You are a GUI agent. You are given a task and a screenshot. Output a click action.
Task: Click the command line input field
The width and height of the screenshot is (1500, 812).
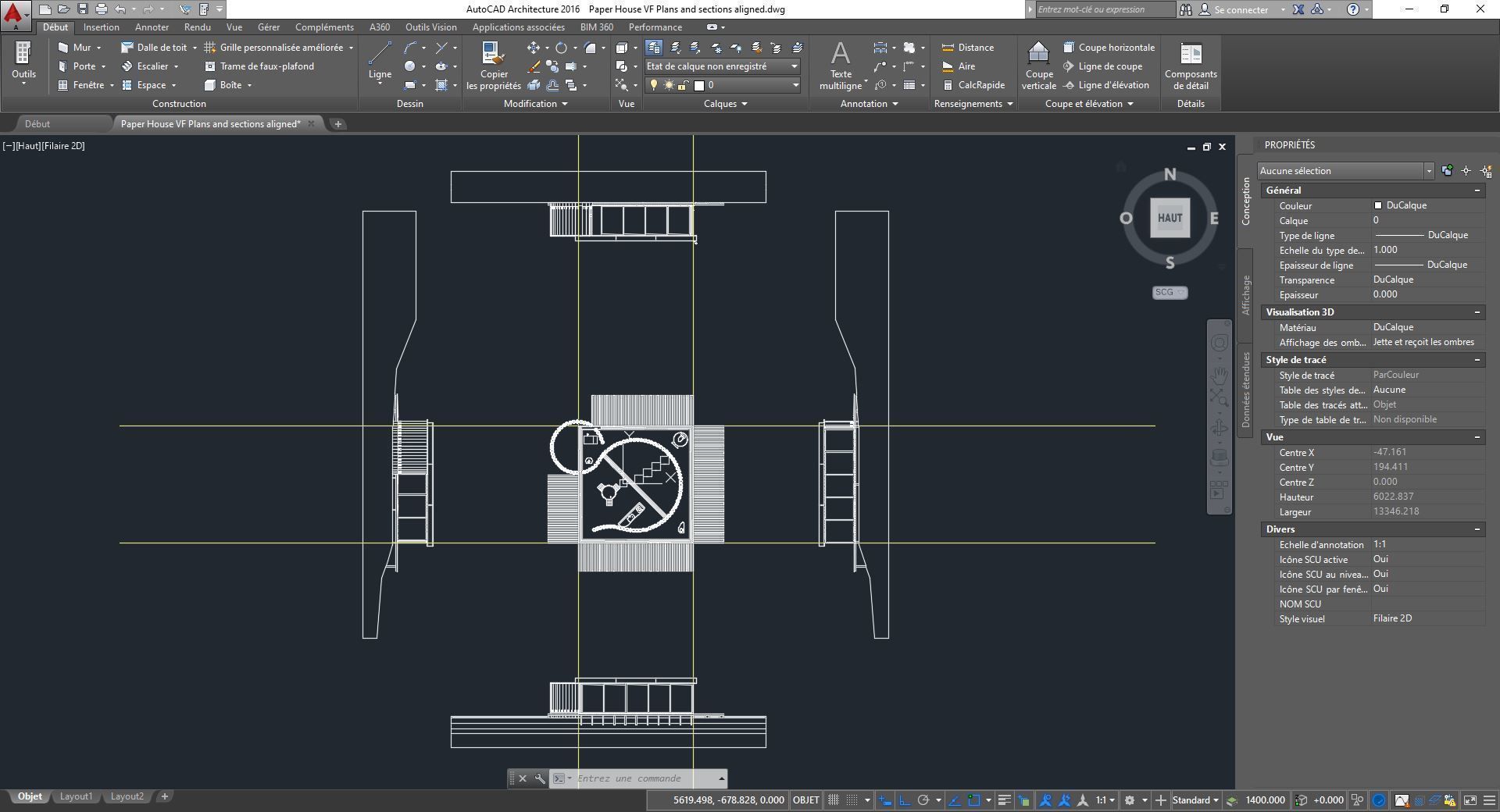[x=645, y=778]
